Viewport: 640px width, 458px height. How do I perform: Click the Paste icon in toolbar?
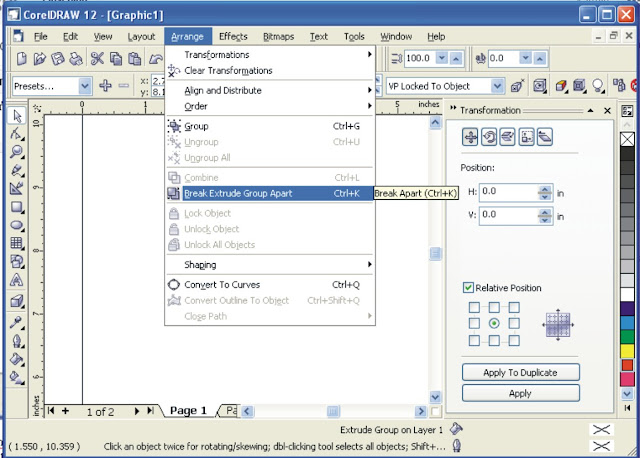pyautogui.click(x=135, y=58)
